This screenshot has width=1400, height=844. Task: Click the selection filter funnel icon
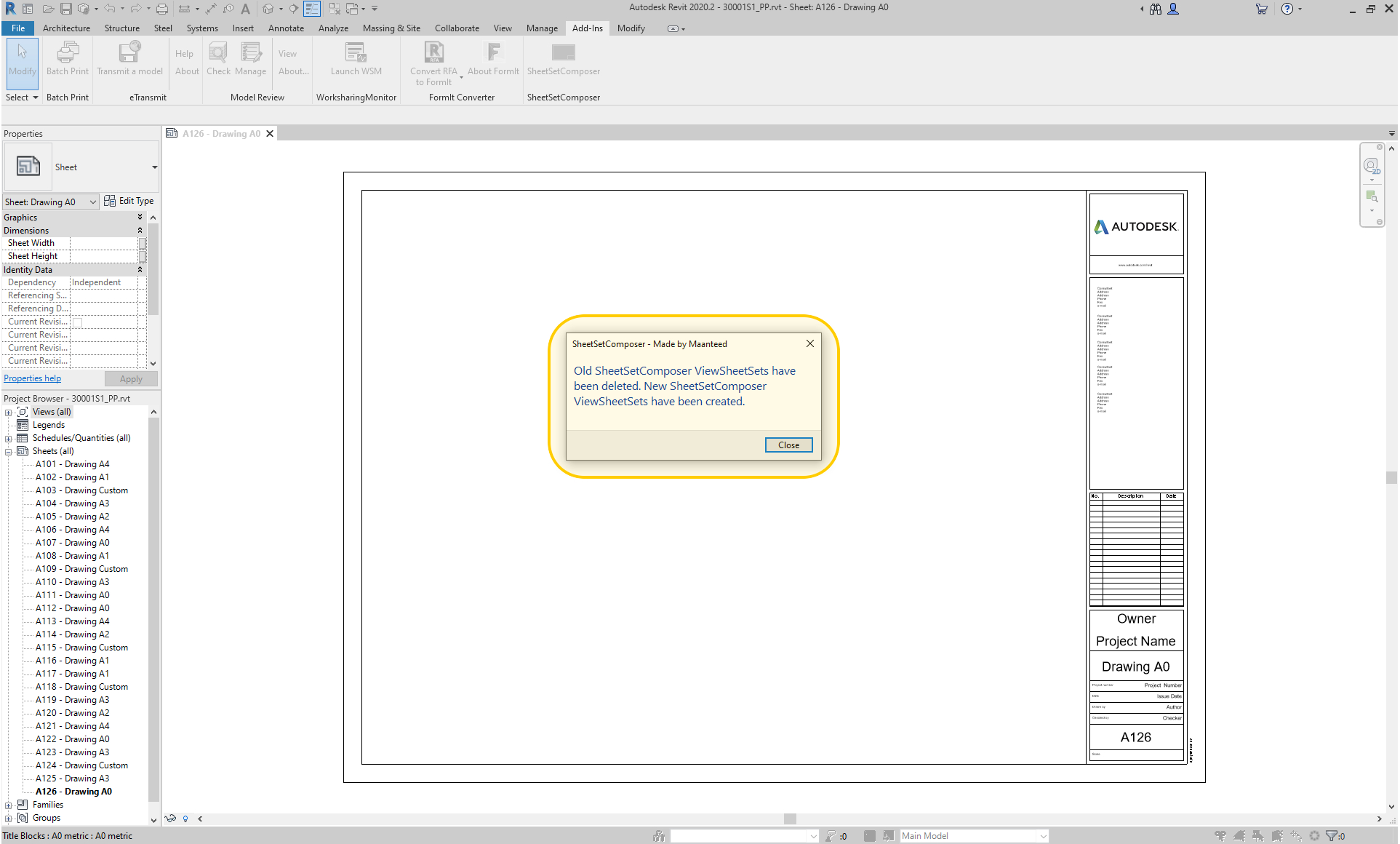1331,836
